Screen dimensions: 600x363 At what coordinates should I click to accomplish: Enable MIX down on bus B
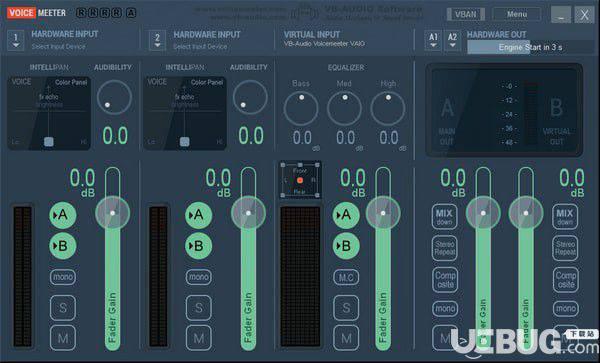click(x=565, y=217)
